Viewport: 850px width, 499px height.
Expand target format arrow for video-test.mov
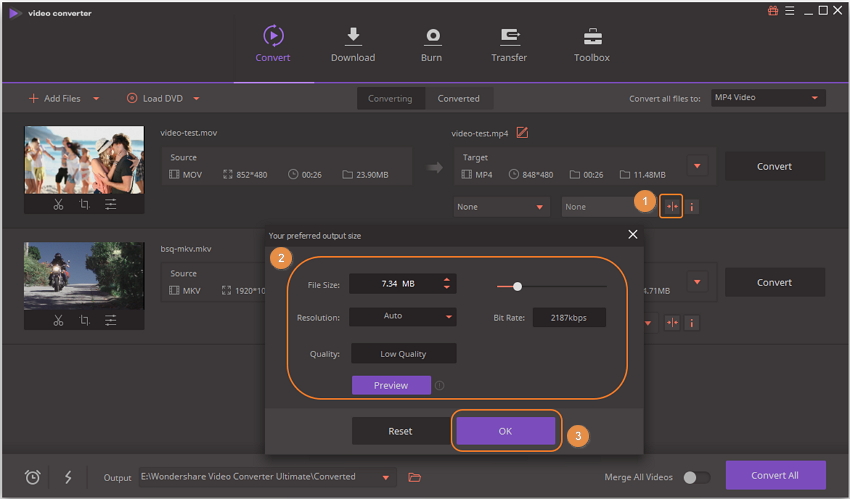click(x=697, y=166)
